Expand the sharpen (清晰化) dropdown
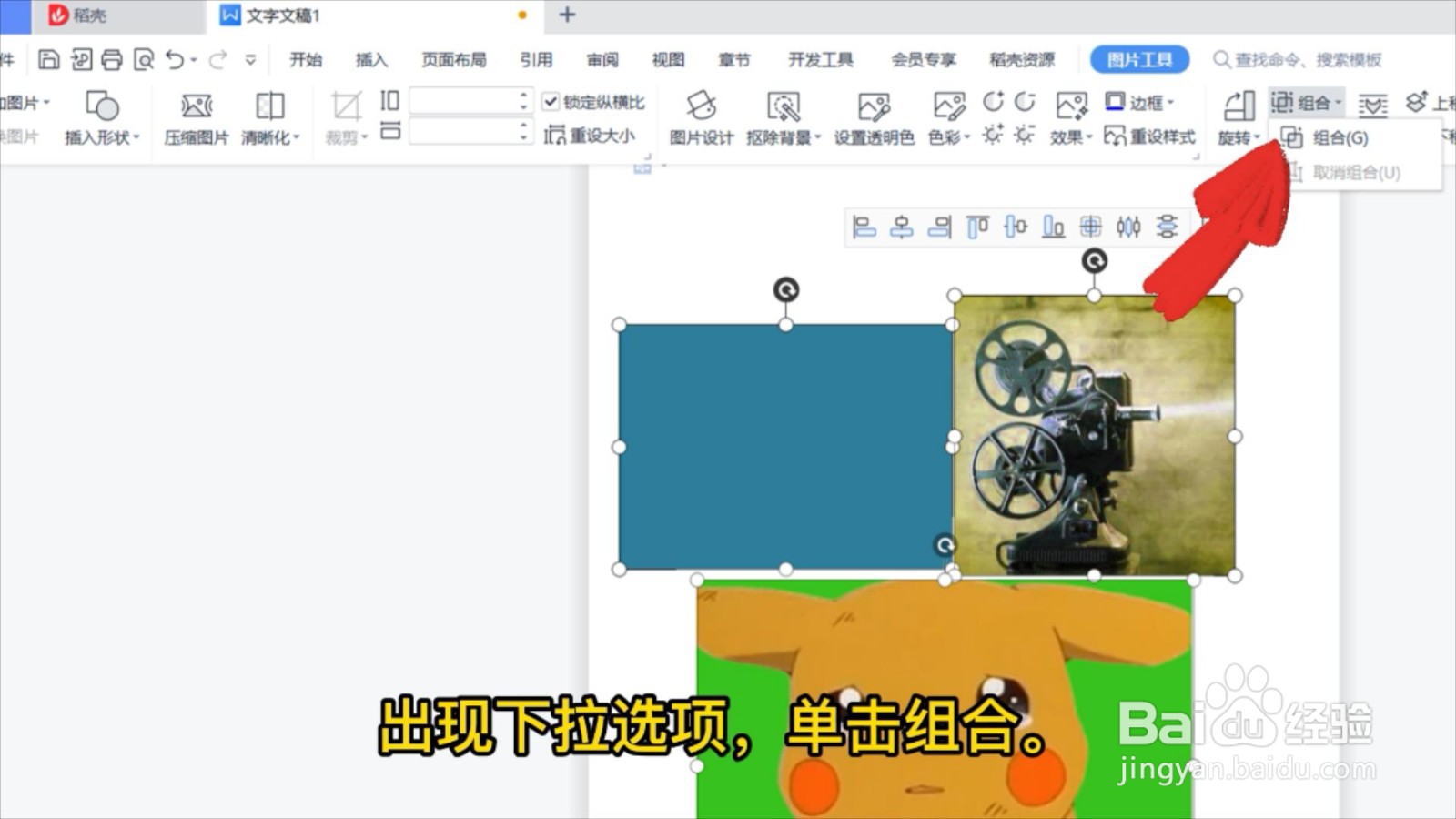The width and height of the screenshot is (1456, 819). [x=297, y=137]
